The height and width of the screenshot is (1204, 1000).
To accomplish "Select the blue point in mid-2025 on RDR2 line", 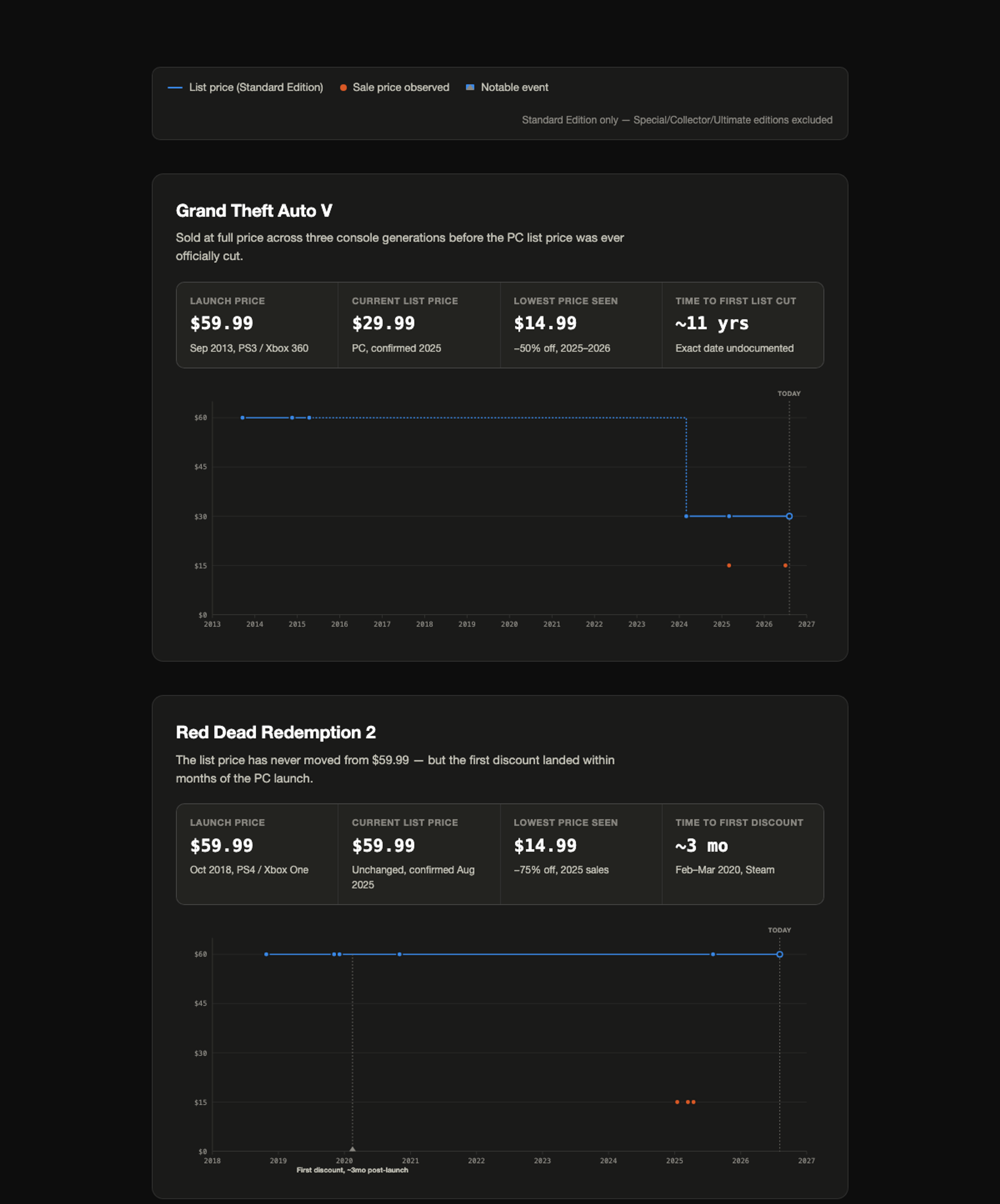I will (x=713, y=954).
